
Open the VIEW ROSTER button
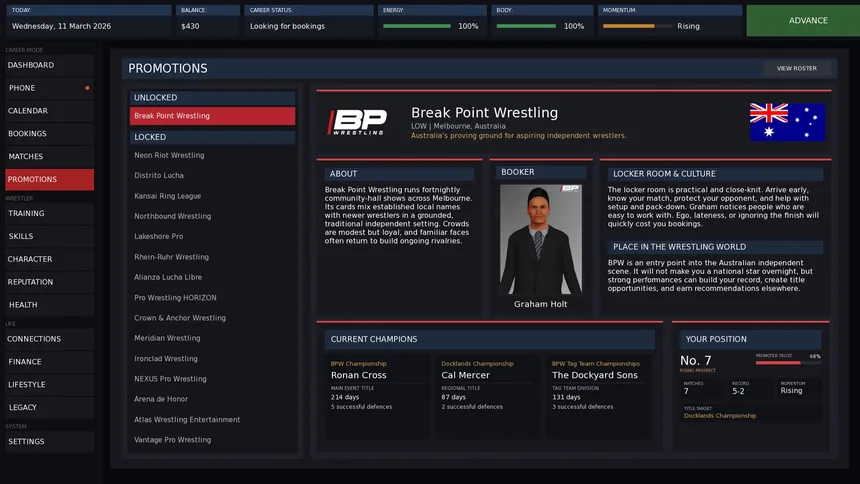(x=796, y=69)
